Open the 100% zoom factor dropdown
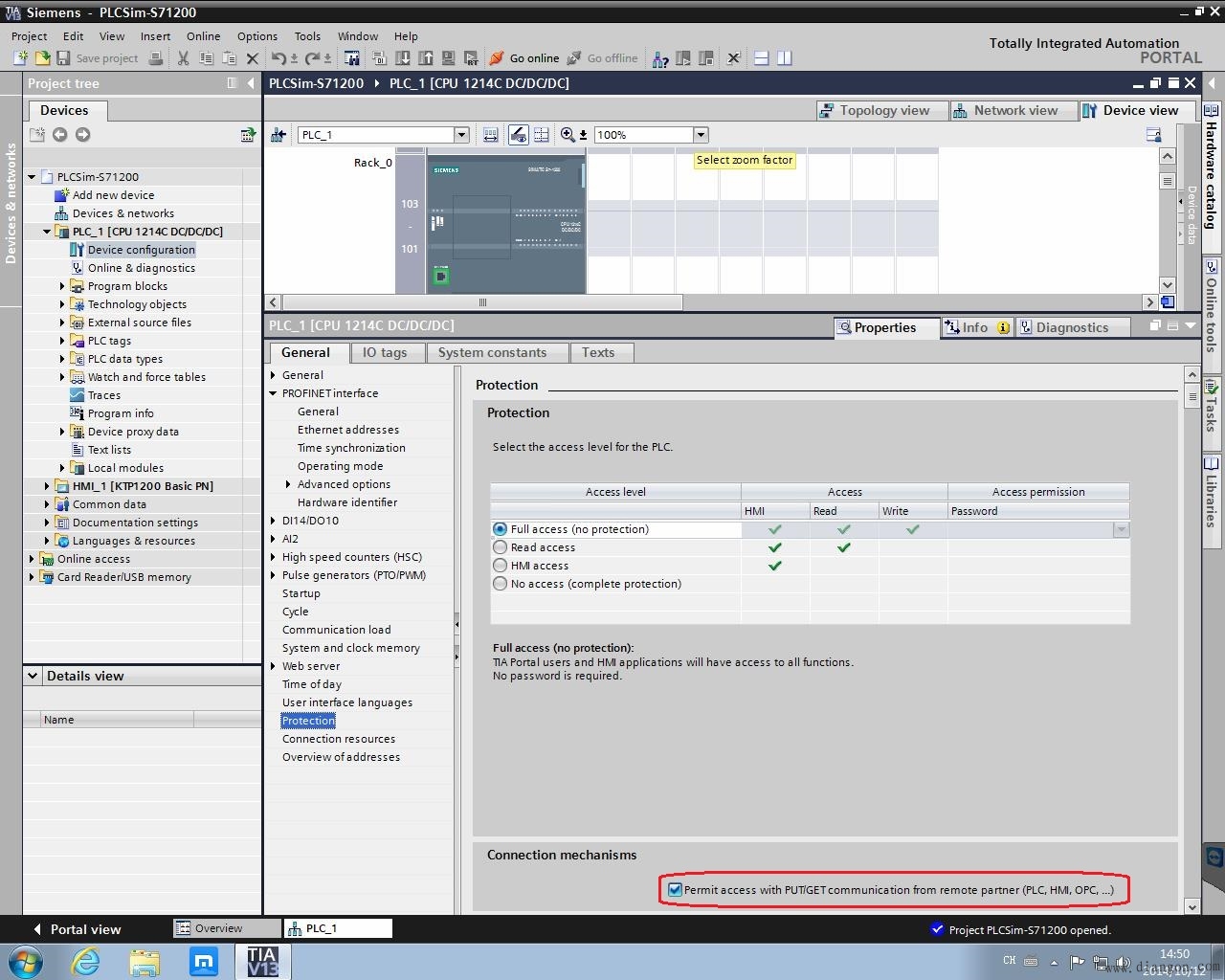Viewport: 1225px width, 980px height. (x=701, y=135)
